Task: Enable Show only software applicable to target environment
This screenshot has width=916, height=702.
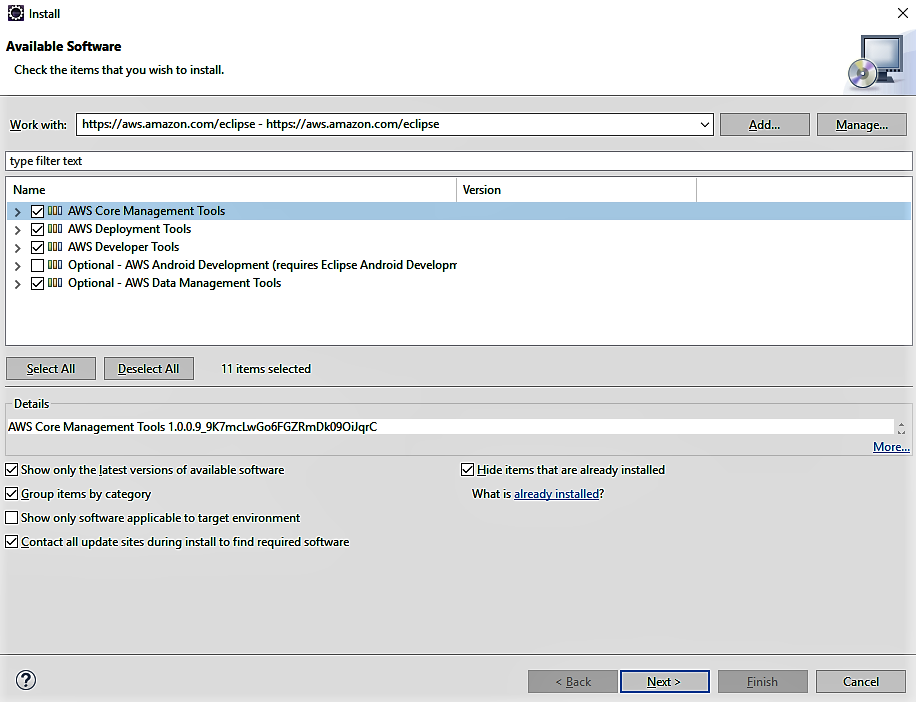Action: [x=12, y=517]
